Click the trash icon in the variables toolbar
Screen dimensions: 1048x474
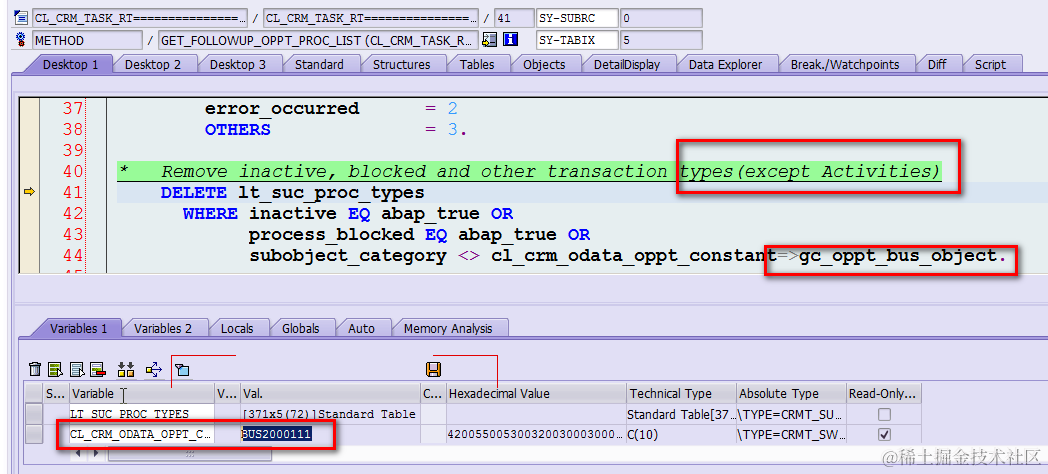pos(35,369)
